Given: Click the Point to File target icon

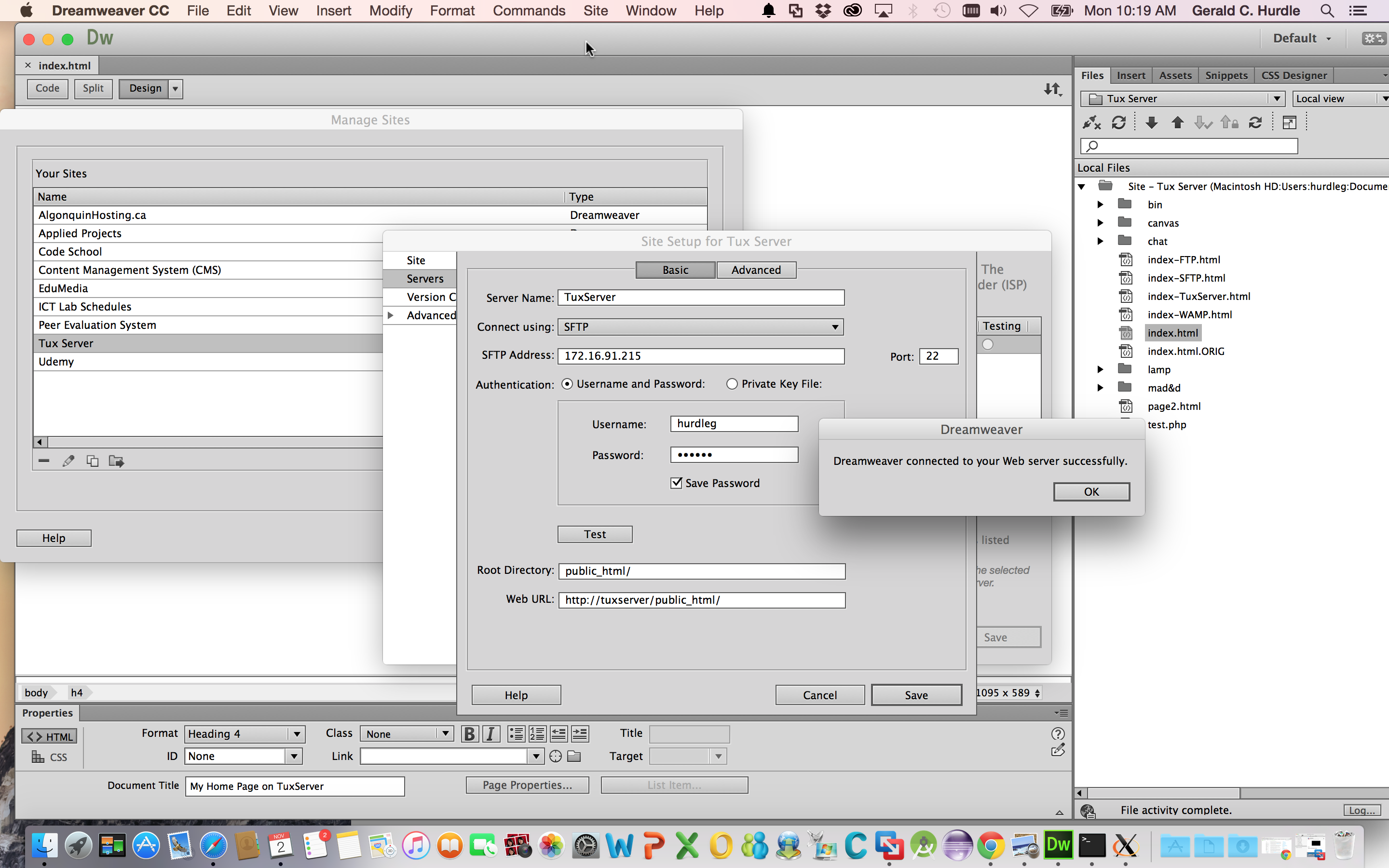Looking at the screenshot, I should 555,756.
